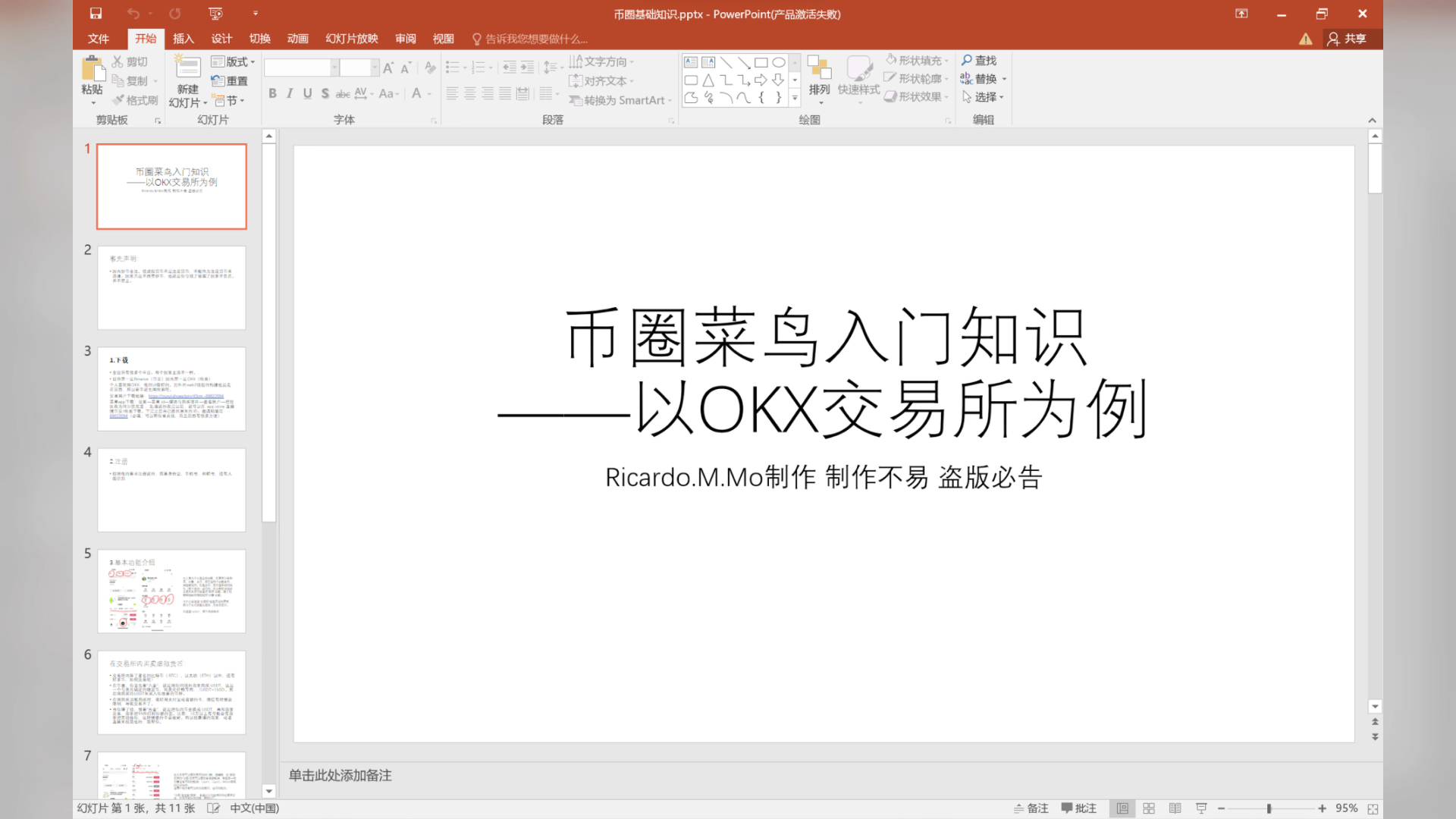
Task: Switch to the Transitions (切换) tab
Action: coord(260,39)
